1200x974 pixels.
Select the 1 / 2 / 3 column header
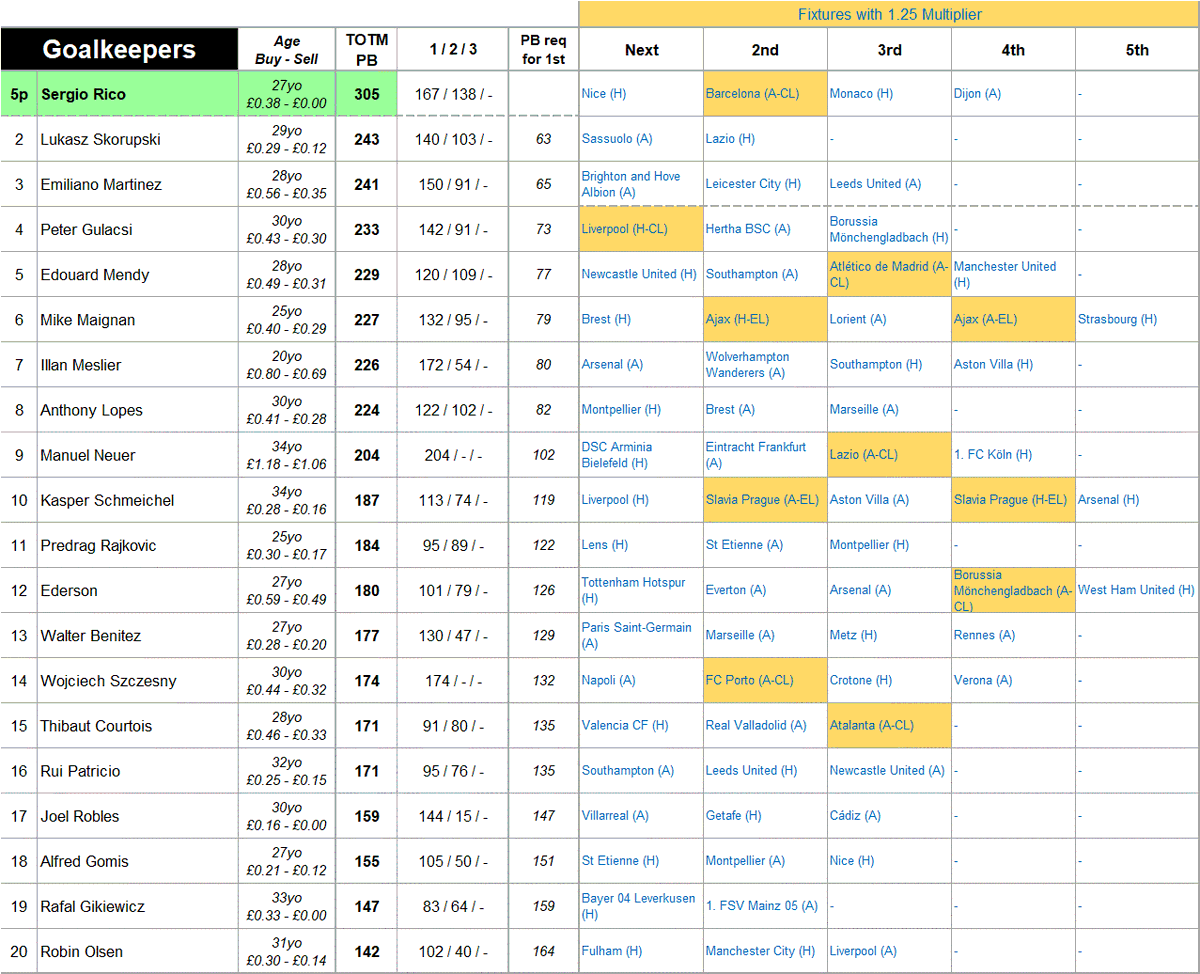click(453, 50)
